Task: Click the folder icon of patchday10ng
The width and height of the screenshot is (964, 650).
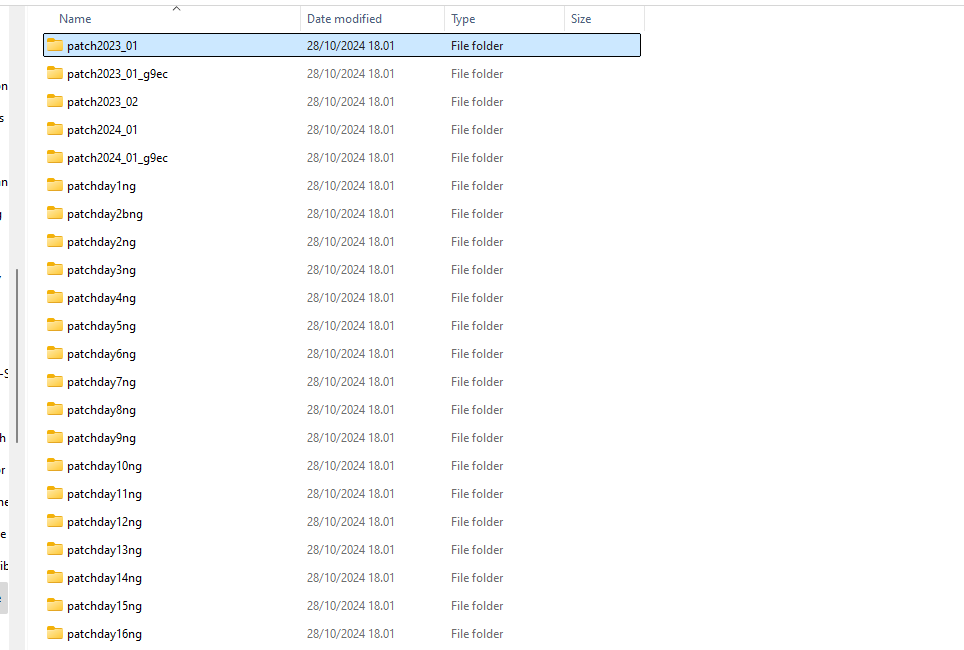Action: (x=55, y=465)
